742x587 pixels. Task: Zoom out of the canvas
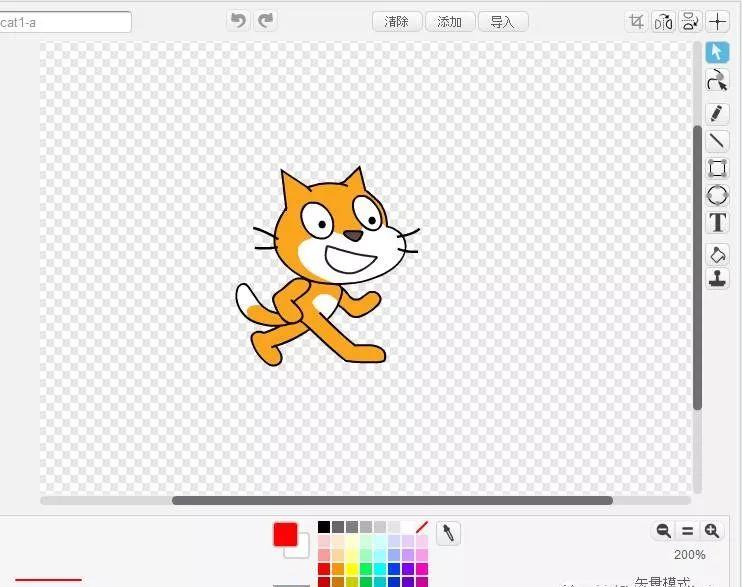(x=663, y=531)
